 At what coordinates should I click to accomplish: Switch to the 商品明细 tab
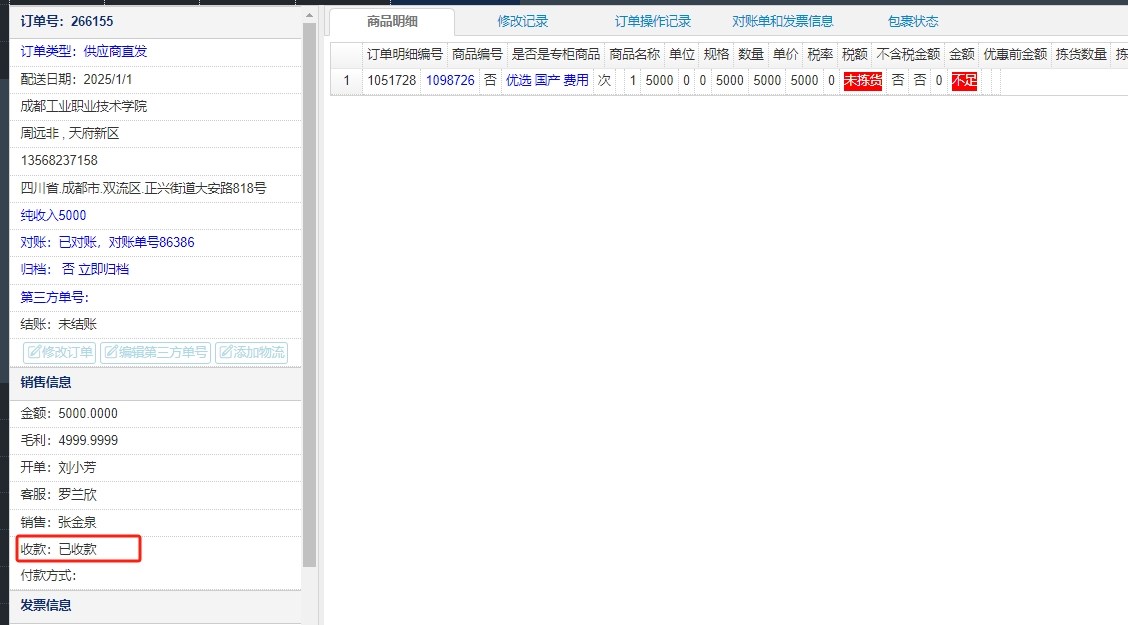pos(392,22)
